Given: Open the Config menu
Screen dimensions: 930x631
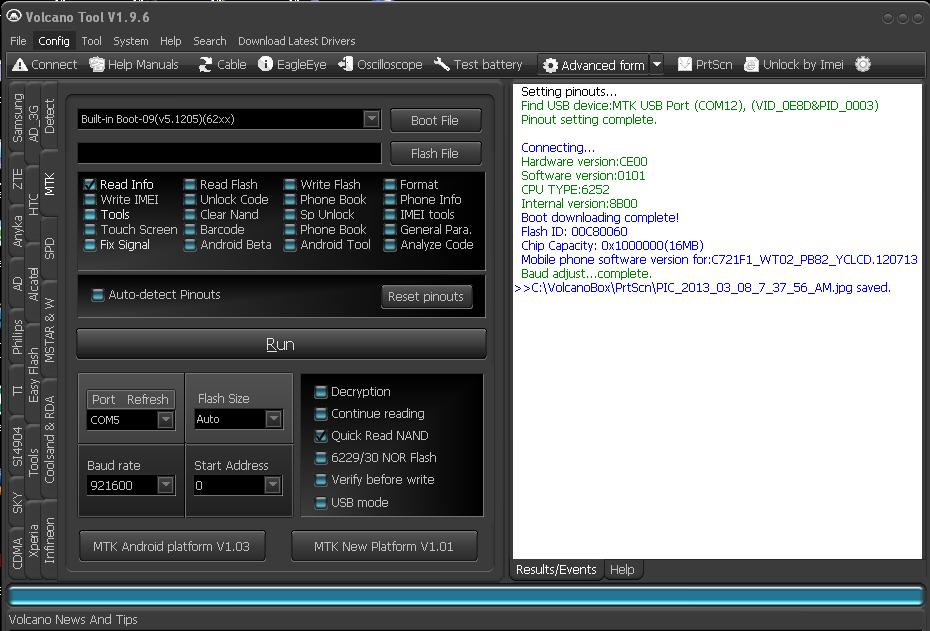Looking at the screenshot, I should point(54,41).
